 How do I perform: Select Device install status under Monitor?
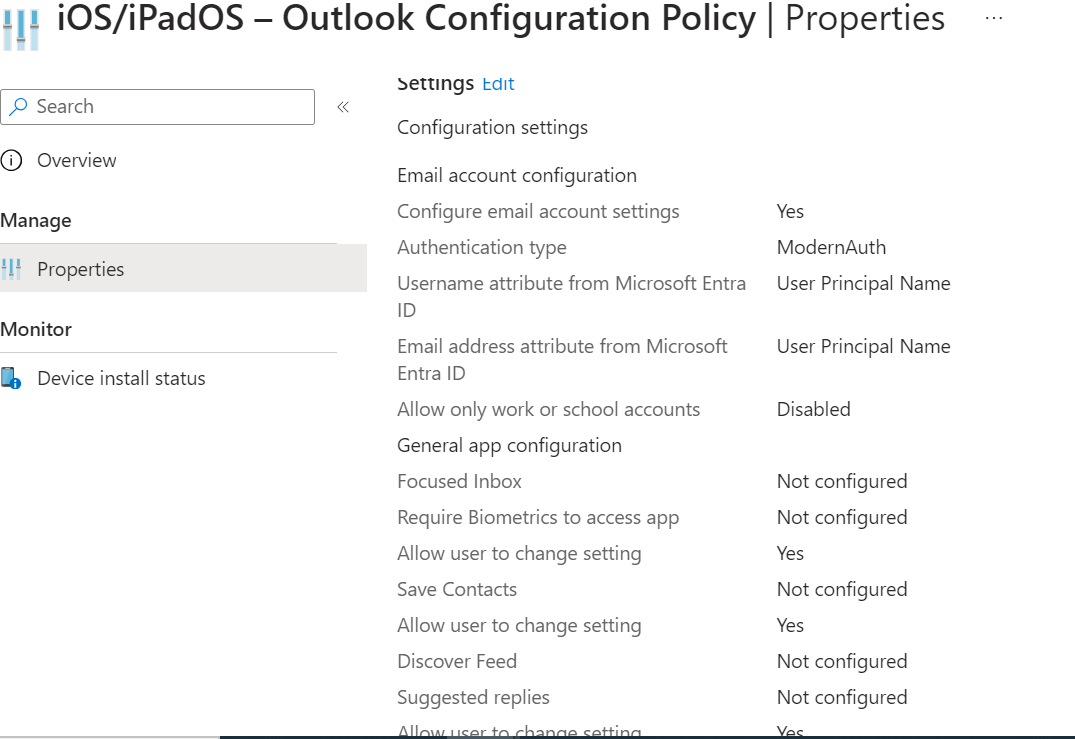click(121, 378)
